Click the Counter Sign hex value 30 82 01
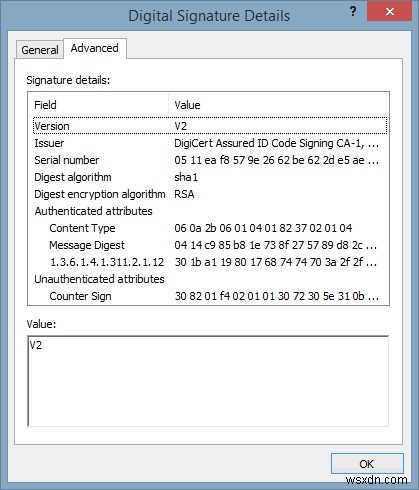This screenshot has width=419, height=490. (x=276, y=296)
